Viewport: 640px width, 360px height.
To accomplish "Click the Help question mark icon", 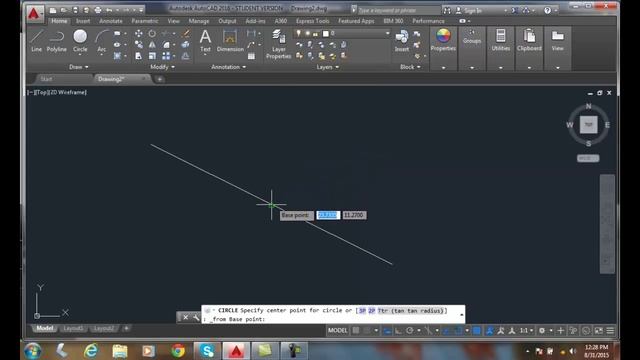I will [547, 10].
